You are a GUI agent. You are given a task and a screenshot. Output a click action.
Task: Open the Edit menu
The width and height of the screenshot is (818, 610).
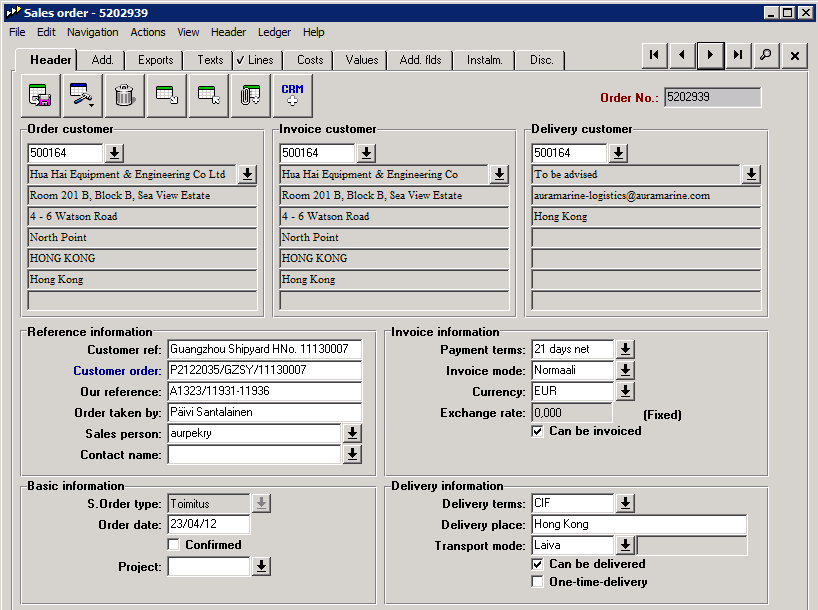tap(46, 32)
